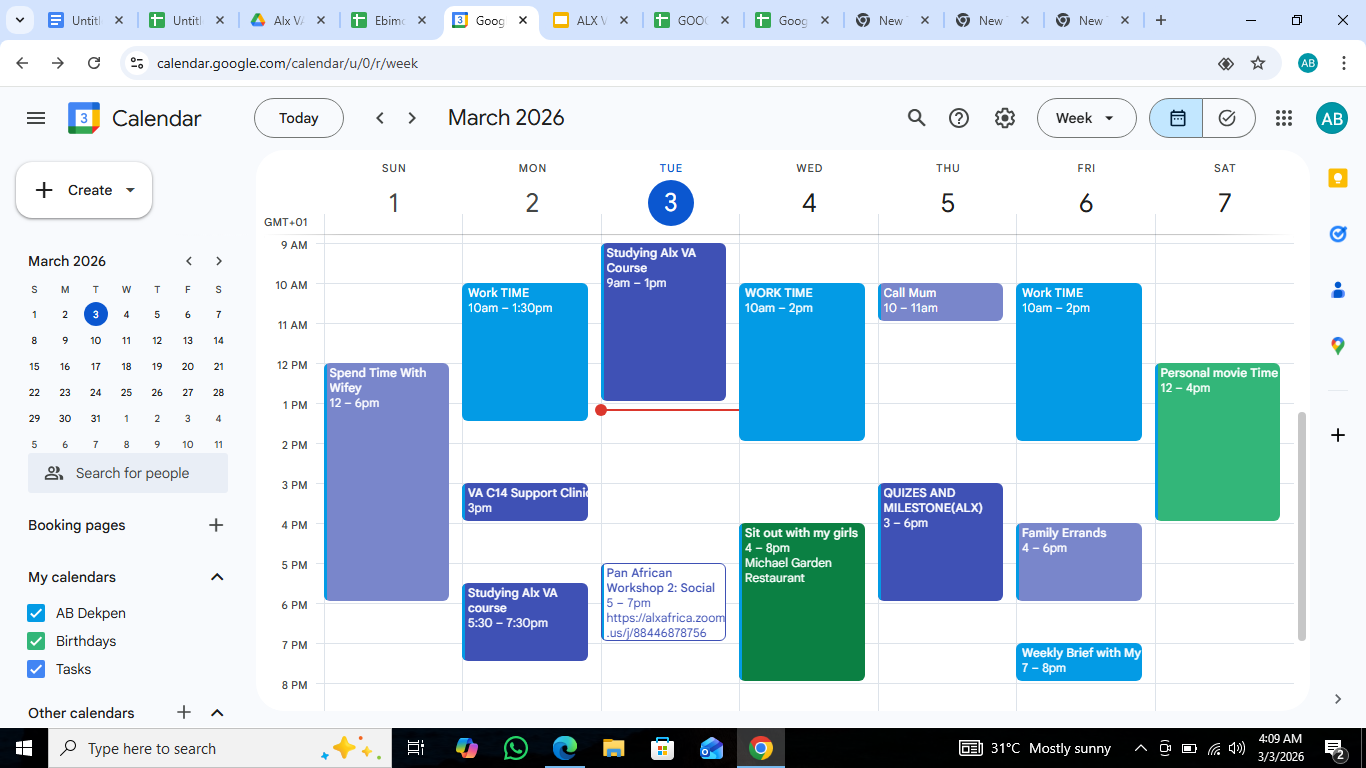Open the Pan African Workshop event
Screen dimensions: 1366x768
coord(663,602)
